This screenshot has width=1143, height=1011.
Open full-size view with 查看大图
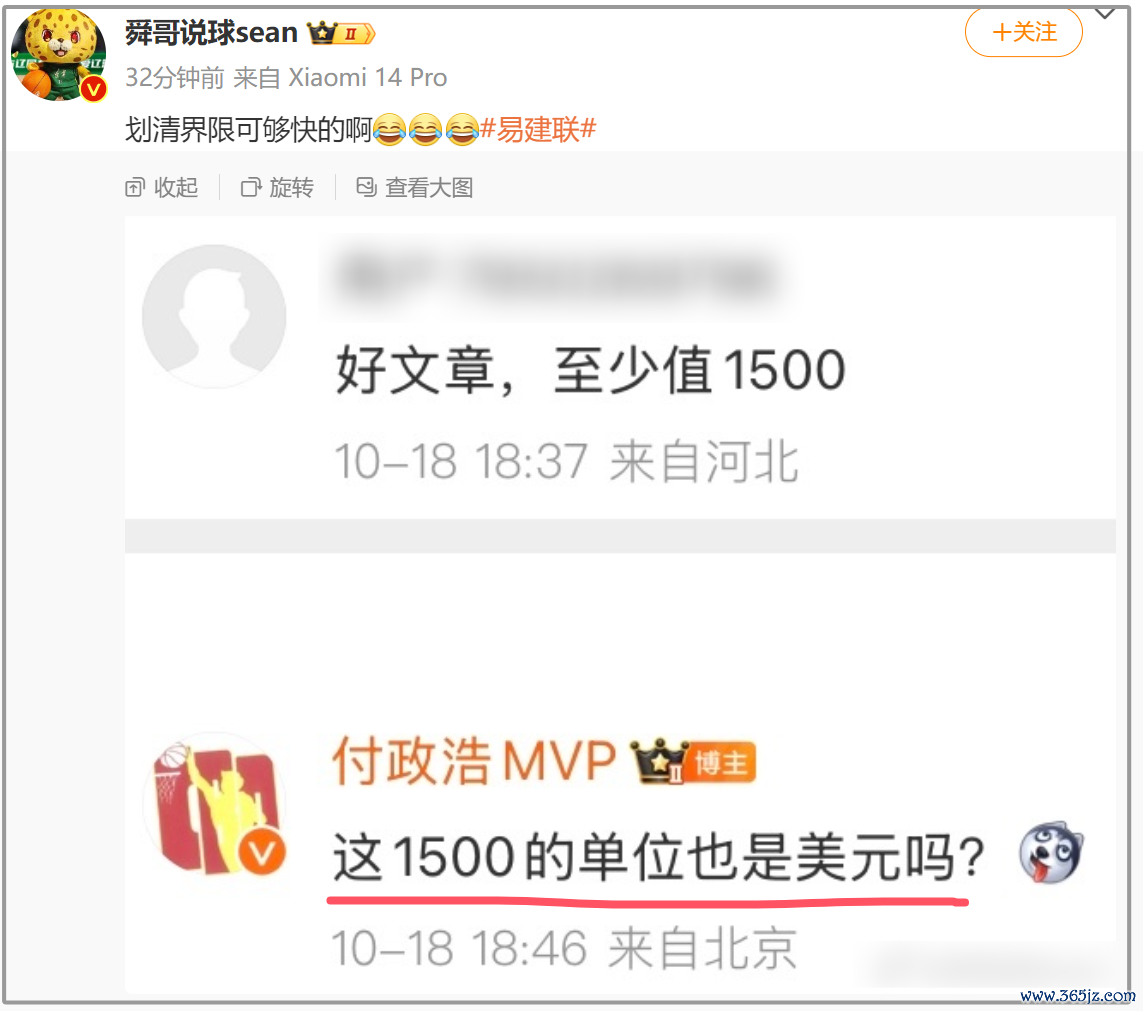(x=415, y=188)
